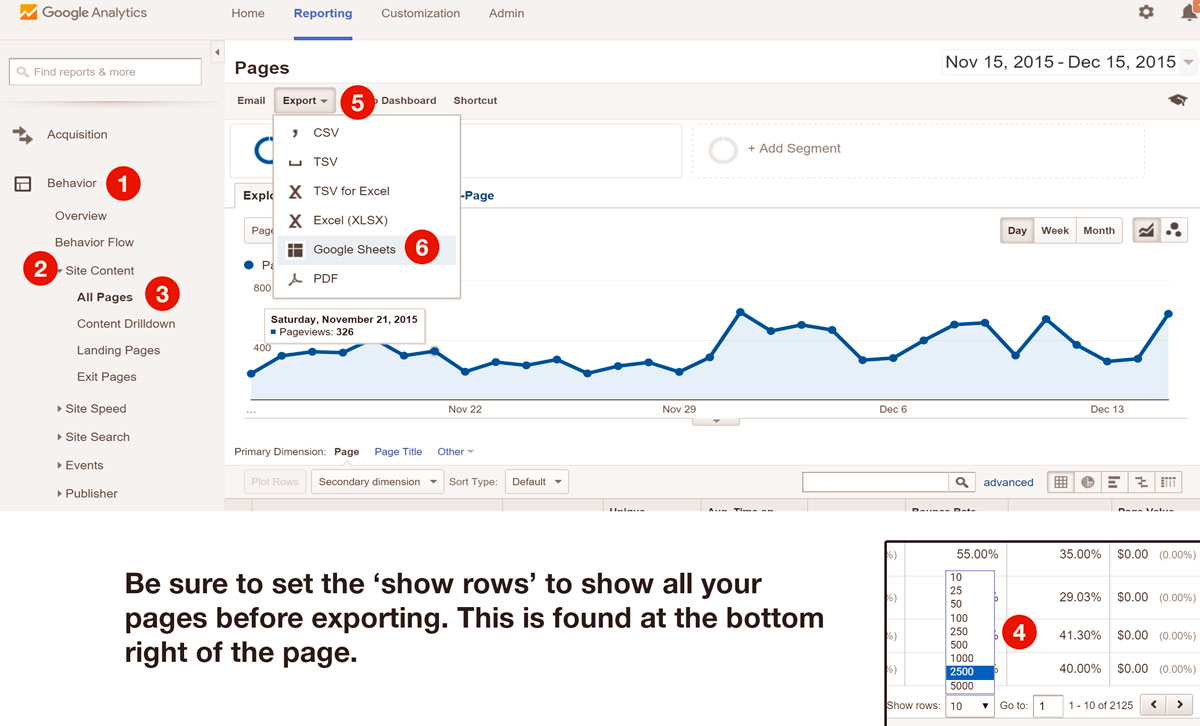Screen dimensions: 1200x726
Task: Go to next page arrow in pagination
Action: pyautogui.click(x=1182, y=705)
